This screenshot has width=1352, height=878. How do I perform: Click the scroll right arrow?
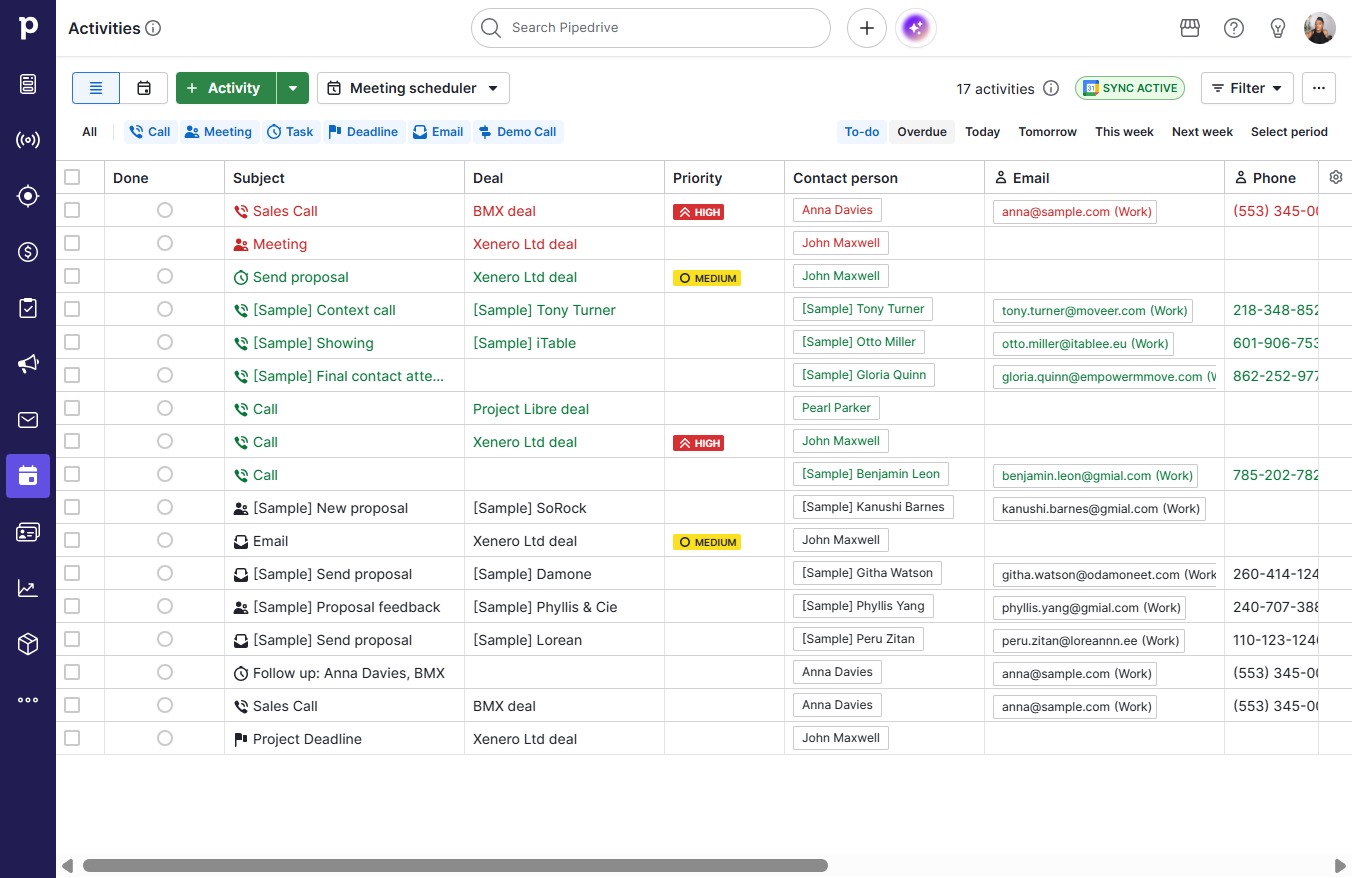1340,865
